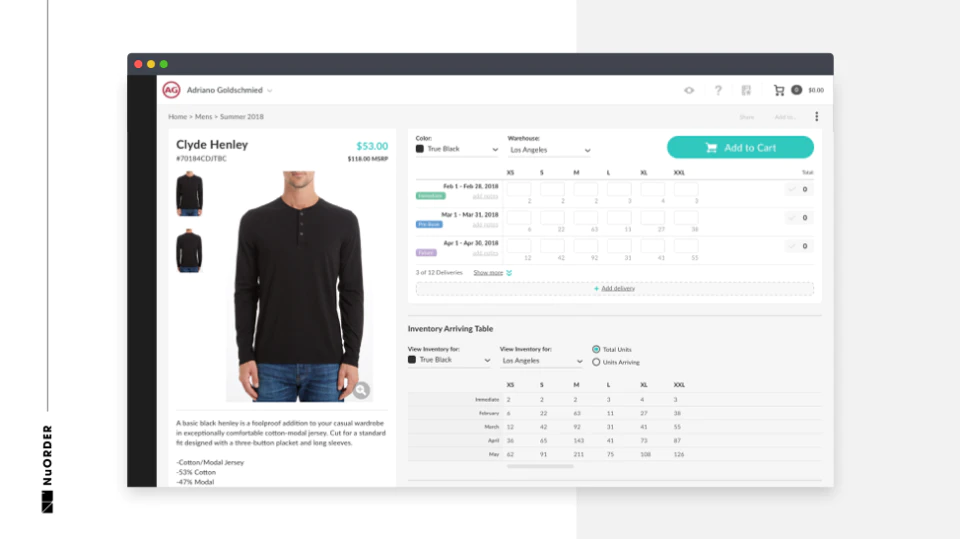Click the checkmark icon in Feb delivery row
The image size is (960, 539).
pos(792,189)
